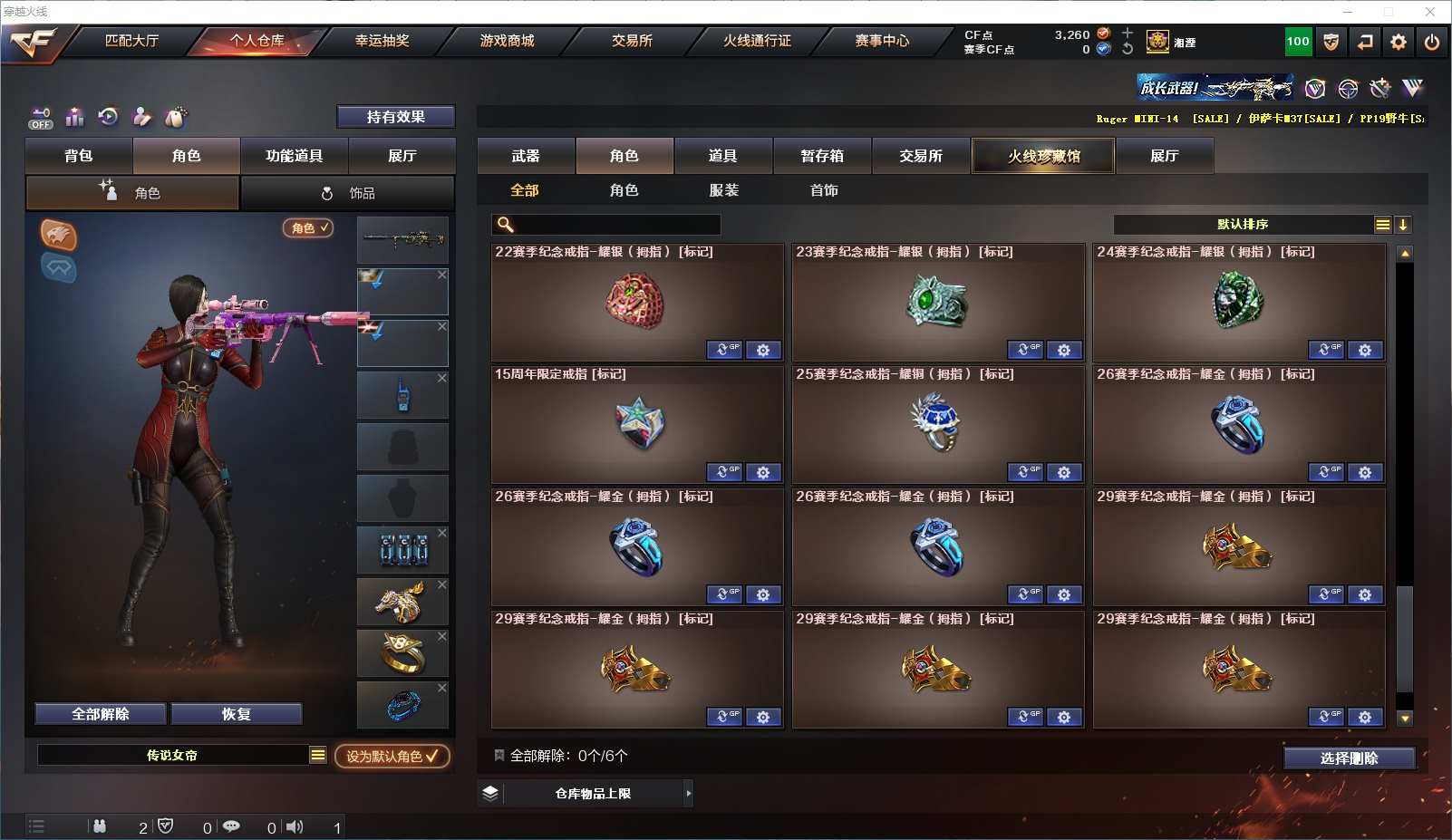The width and height of the screenshot is (1452, 840).
Task: Open the 游戏商城 menu tab
Action: tap(507, 41)
